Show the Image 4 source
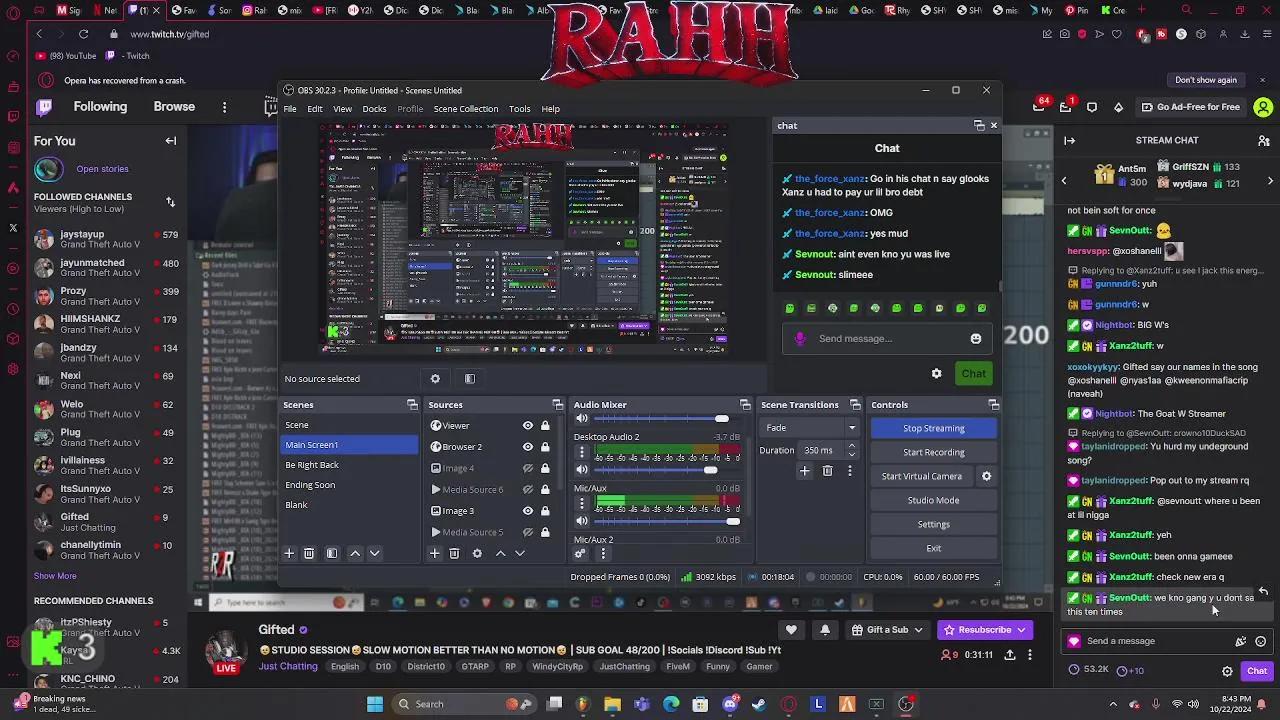This screenshot has width=1280, height=720. [528, 468]
